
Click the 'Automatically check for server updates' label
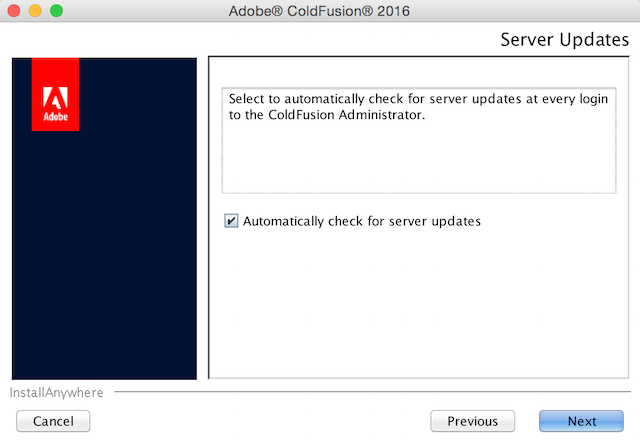pyautogui.click(x=362, y=221)
